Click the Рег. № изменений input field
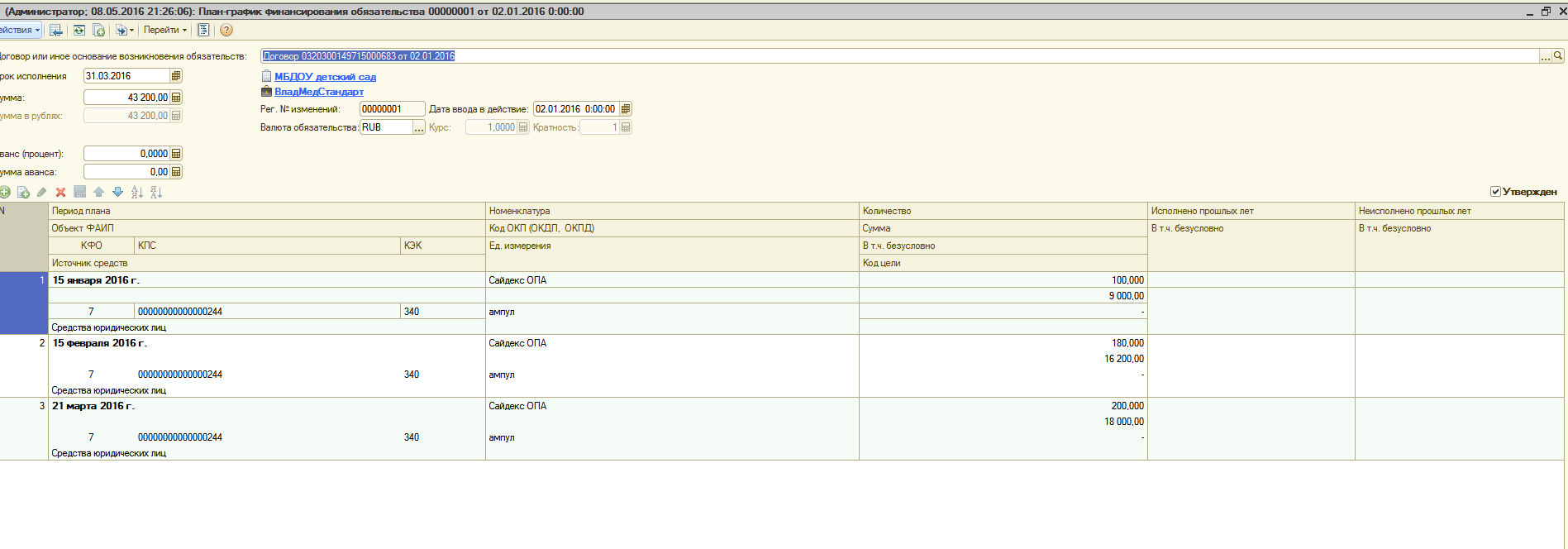The height and width of the screenshot is (549, 1568). tap(392, 109)
